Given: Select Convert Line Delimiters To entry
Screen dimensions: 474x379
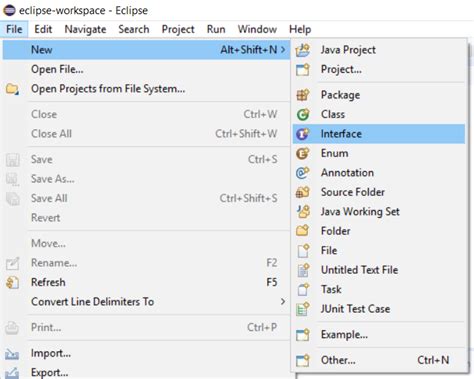Looking at the screenshot, I should pyautogui.click(x=146, y=302).
